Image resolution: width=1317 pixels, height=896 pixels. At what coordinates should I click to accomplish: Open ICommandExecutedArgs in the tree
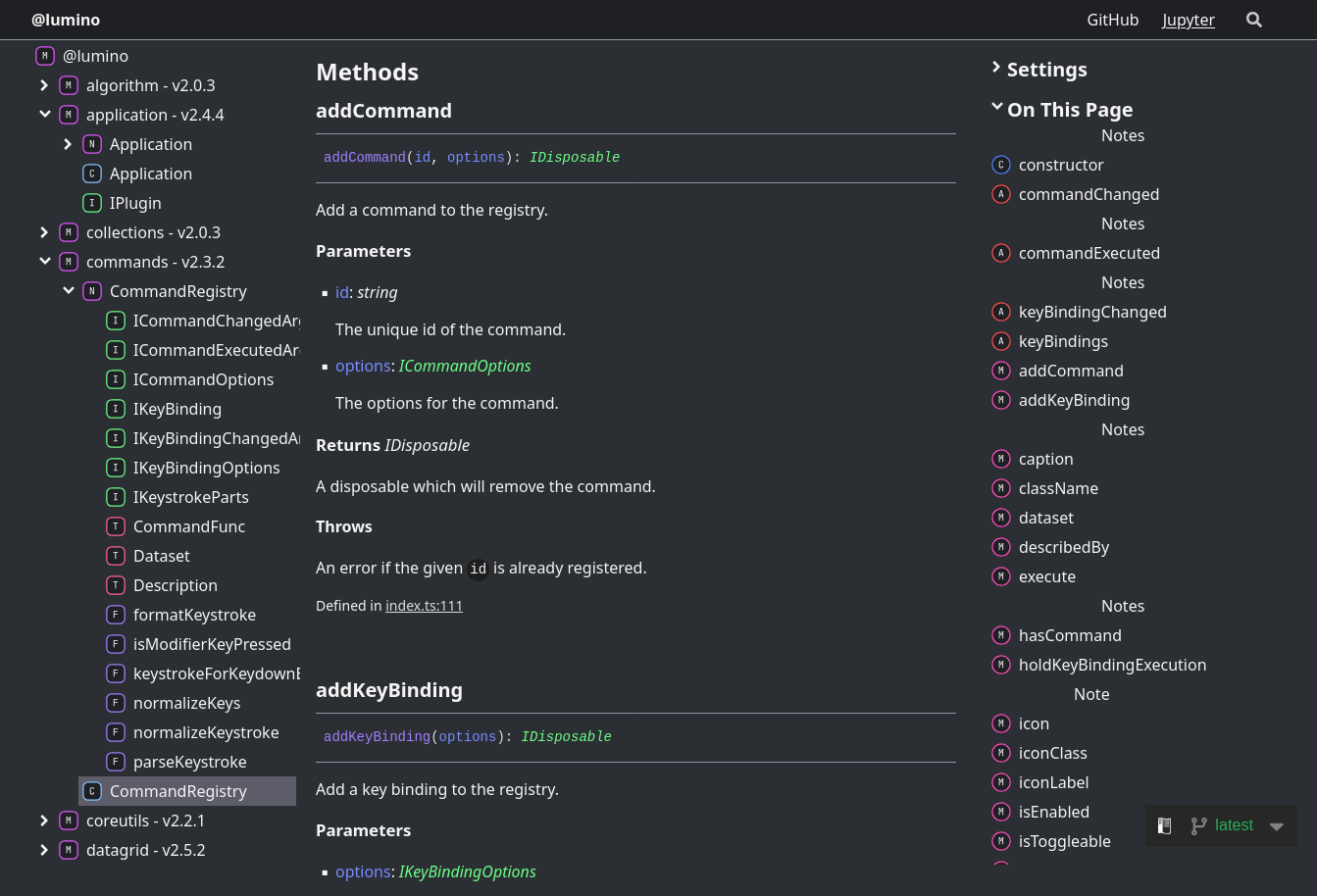click(x=217, y=350)
